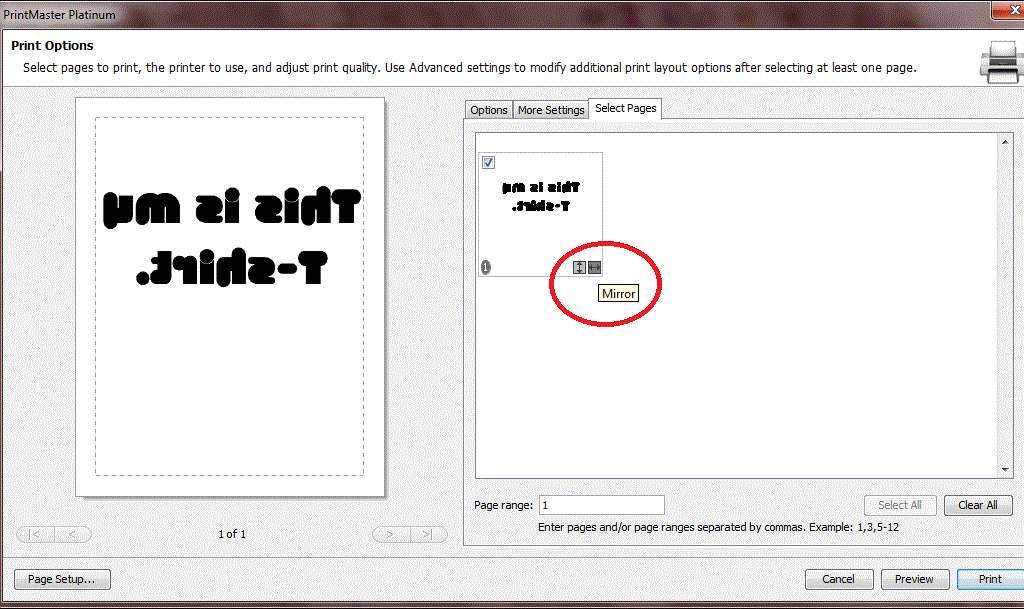
Task: Click the Clear All button
Action: point(977,505)
